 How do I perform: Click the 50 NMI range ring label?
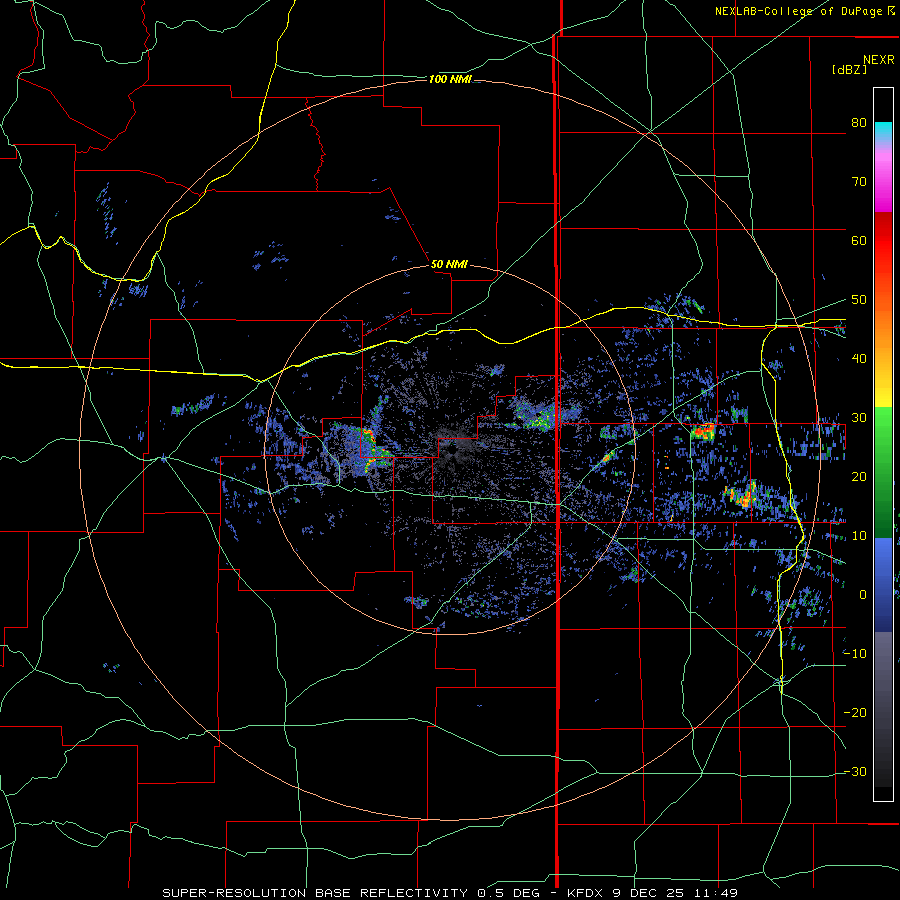coord(449,264)
